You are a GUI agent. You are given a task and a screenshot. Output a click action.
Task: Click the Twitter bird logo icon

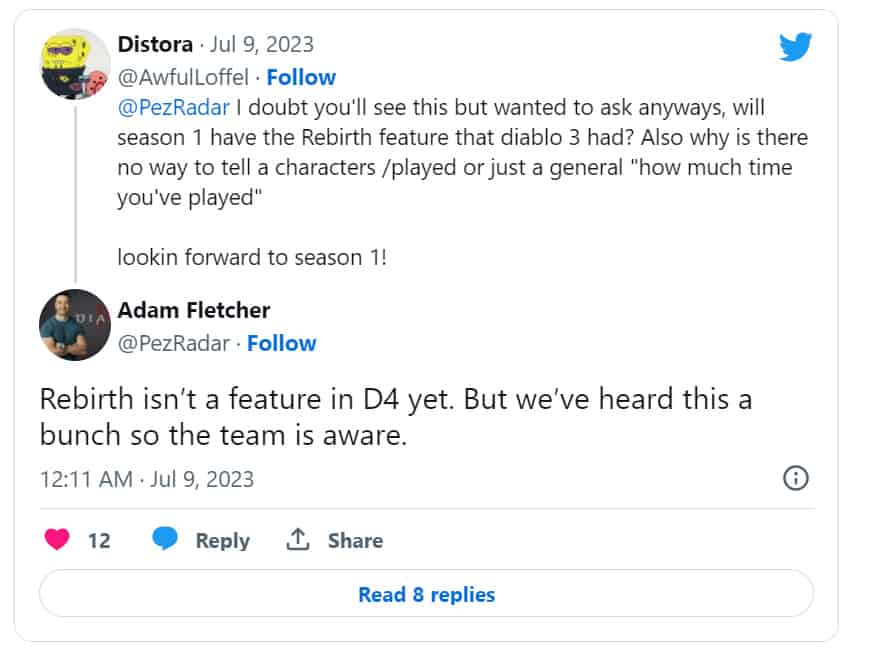click(x=795, y=45)
